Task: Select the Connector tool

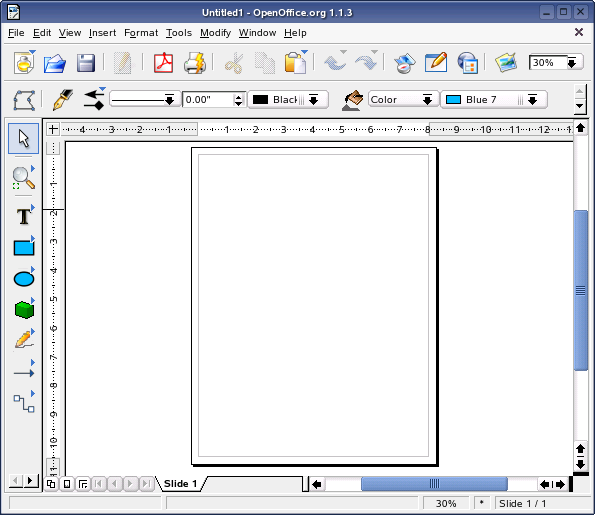Action: click(24, 403)
